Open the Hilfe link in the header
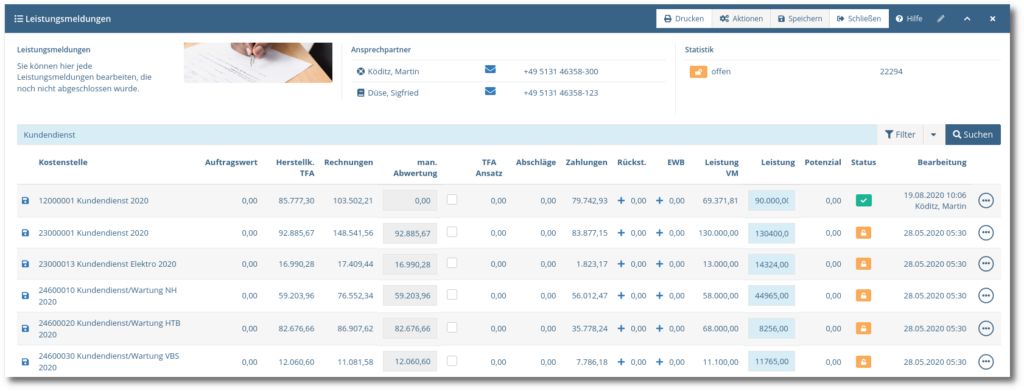 909,19
